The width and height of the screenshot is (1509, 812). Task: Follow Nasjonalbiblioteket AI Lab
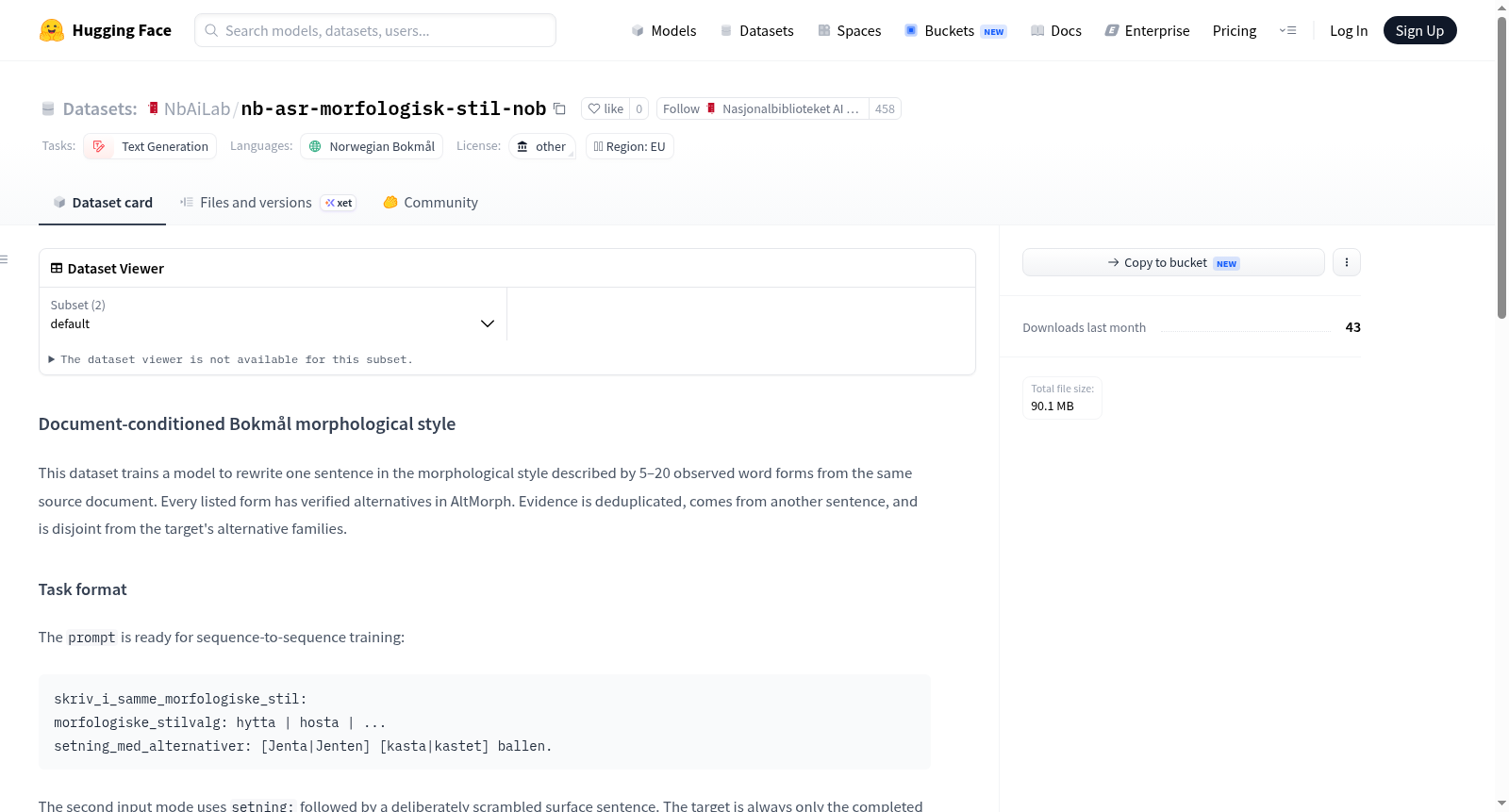762,108
